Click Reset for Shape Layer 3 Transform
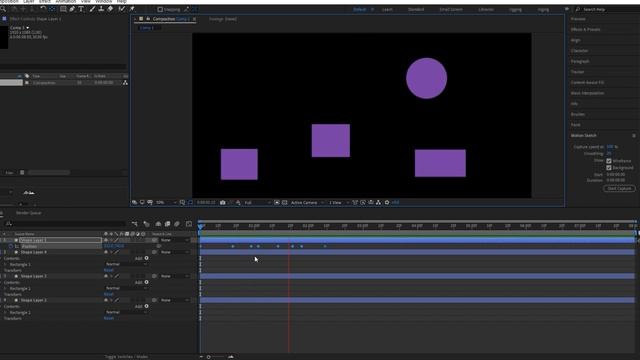This screenshot has width=640, height=360. [x=109, y=295]
